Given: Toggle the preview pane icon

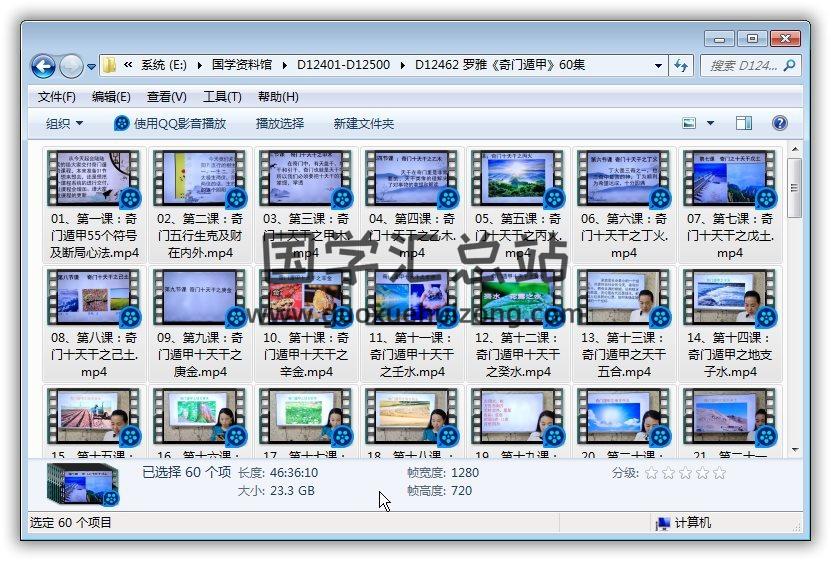Looking at the screenshot, I should [744, 123].
